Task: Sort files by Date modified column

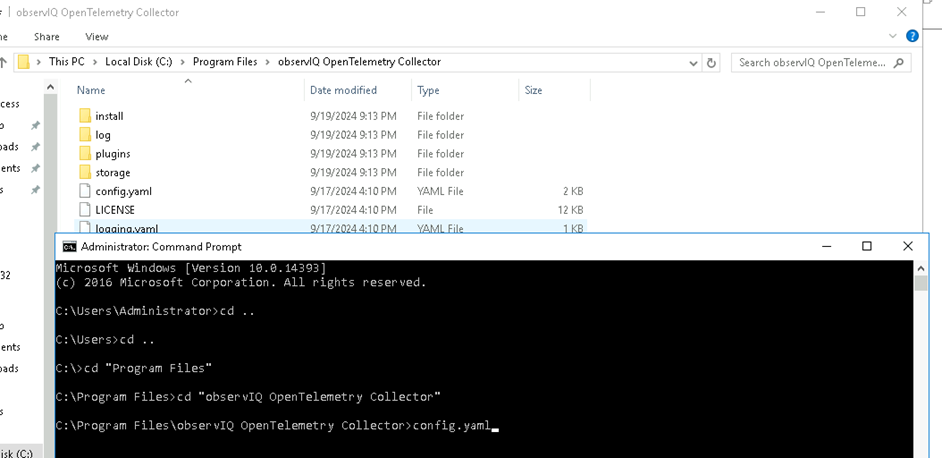Action: click(x=343, y=90)
